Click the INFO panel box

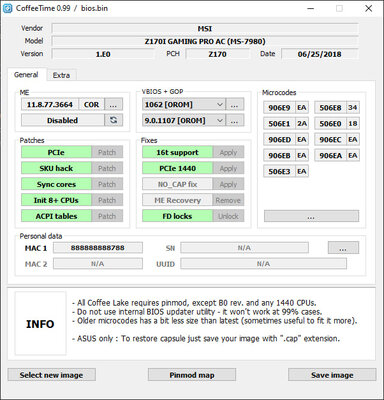click(x=40, y=324)
